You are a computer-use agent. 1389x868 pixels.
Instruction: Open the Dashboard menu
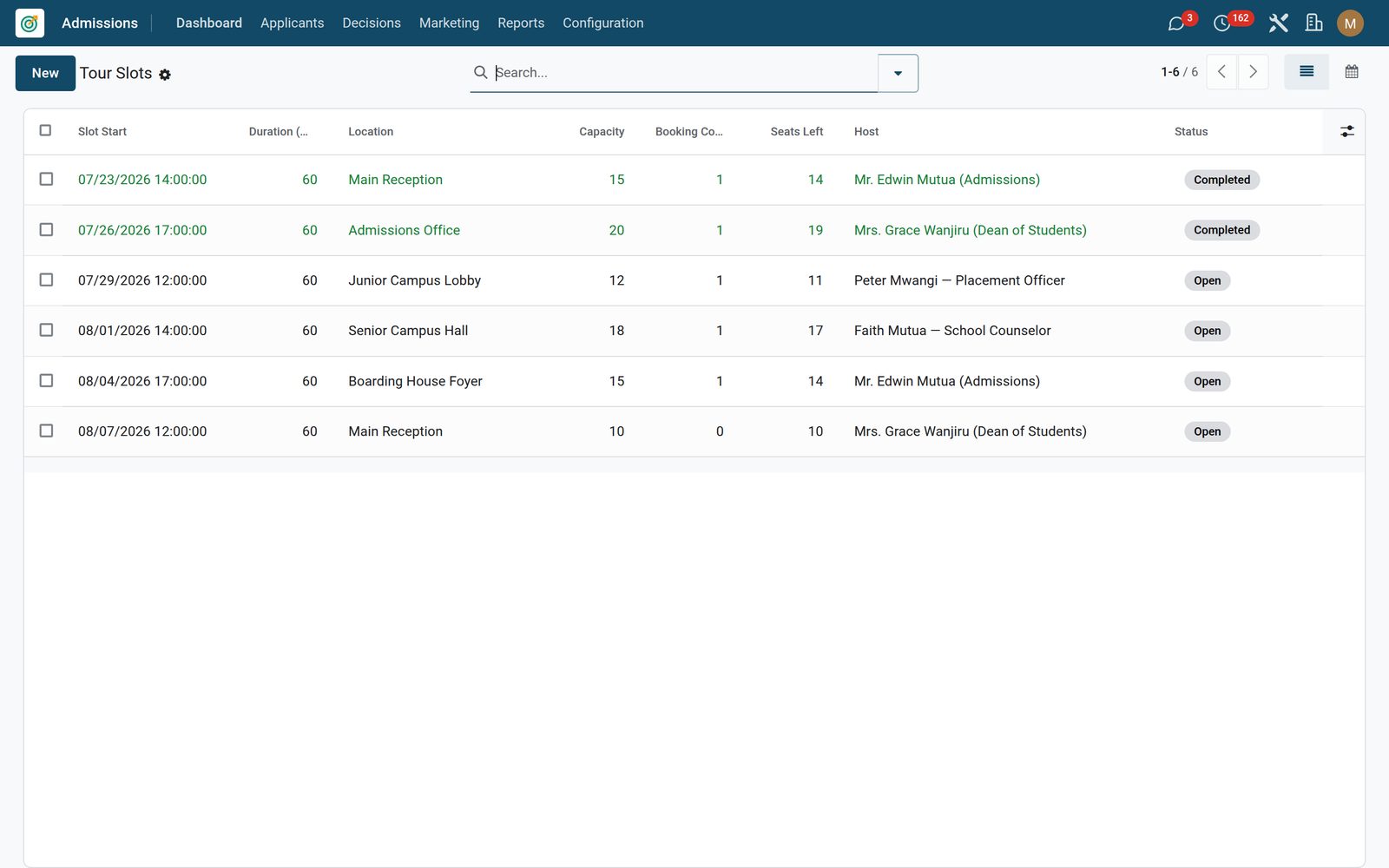click(x=209, y=23)
